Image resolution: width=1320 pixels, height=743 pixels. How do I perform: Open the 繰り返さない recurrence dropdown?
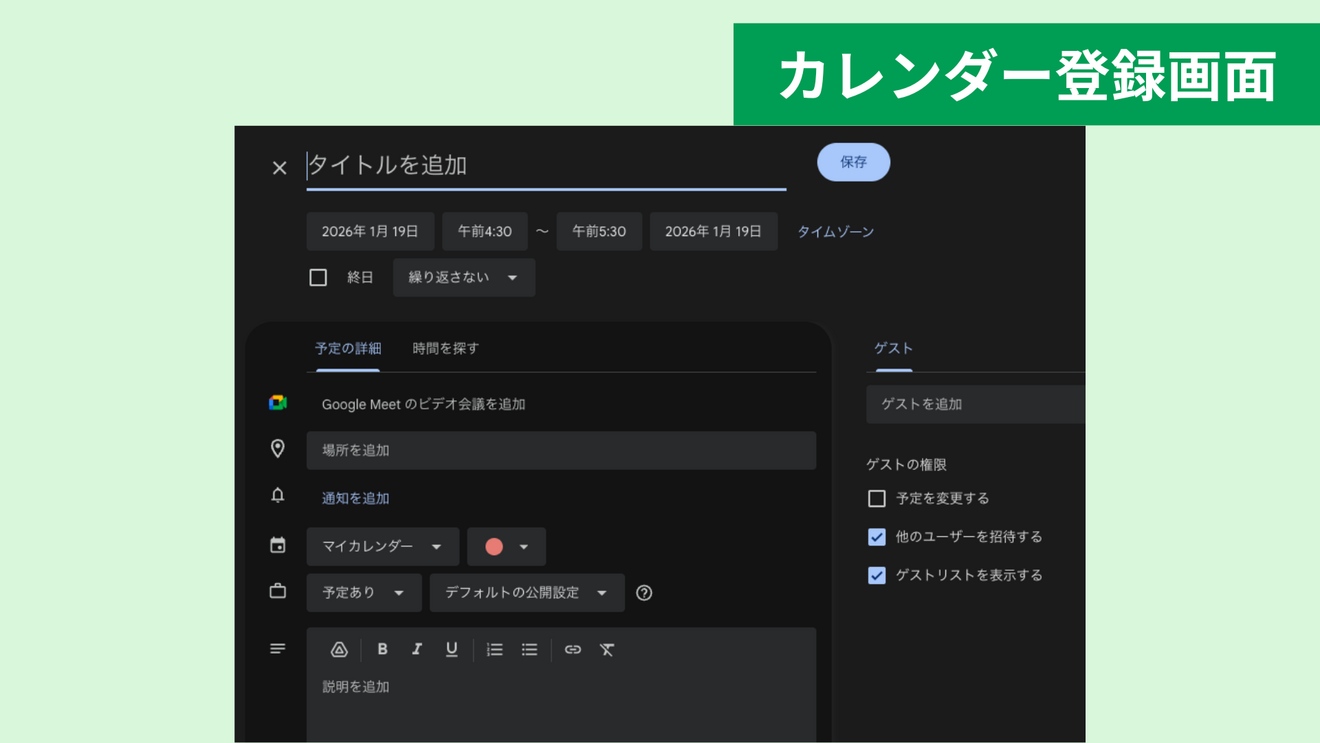pyautogui.click(x=464, y=277)
